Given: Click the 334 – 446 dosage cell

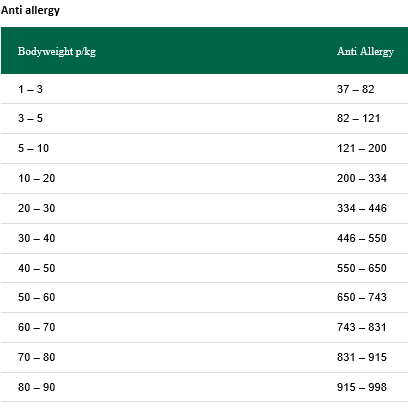Looking at the screenshot, I should [x=362, y=208].
